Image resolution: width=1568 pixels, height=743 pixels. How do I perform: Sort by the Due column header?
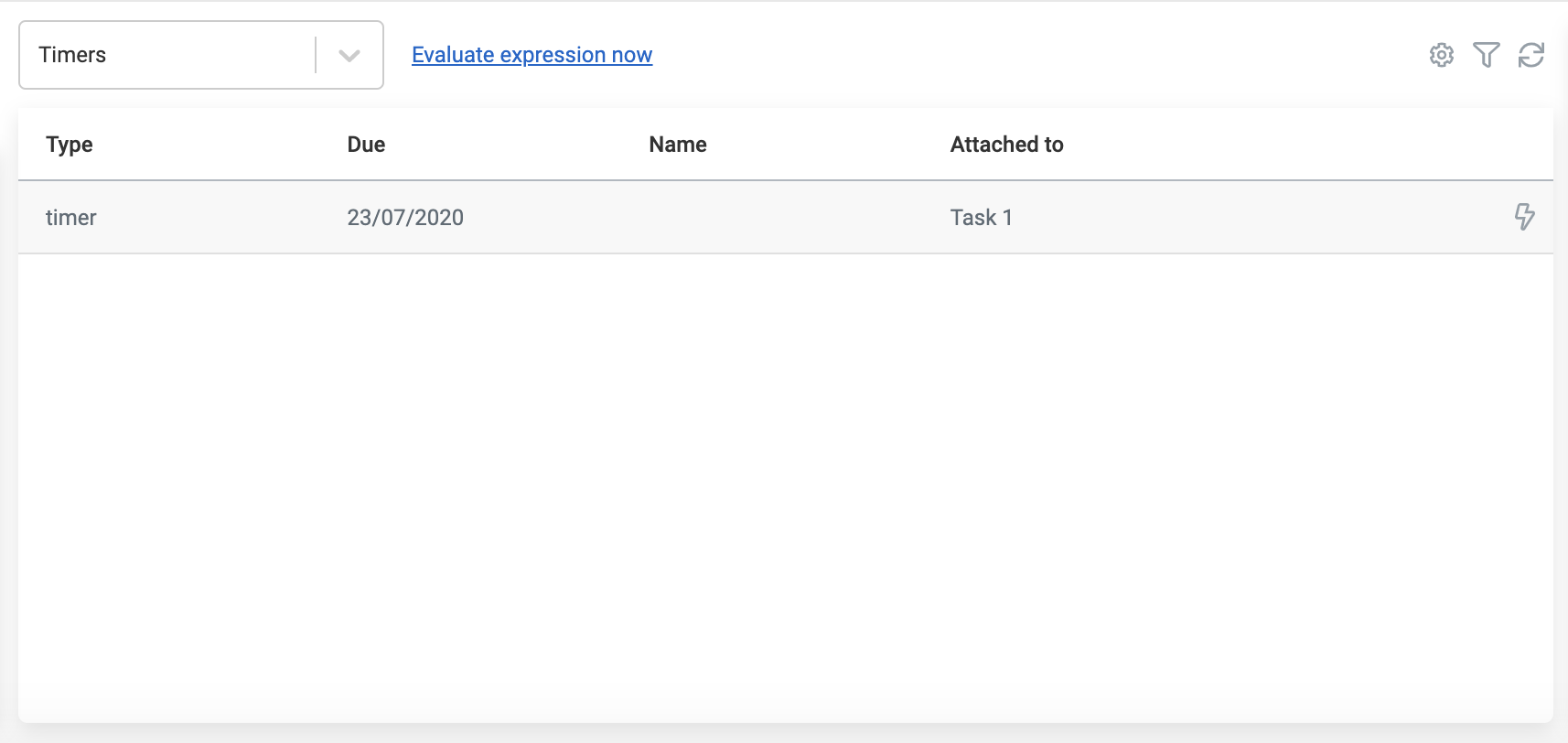tap(366, 145)
